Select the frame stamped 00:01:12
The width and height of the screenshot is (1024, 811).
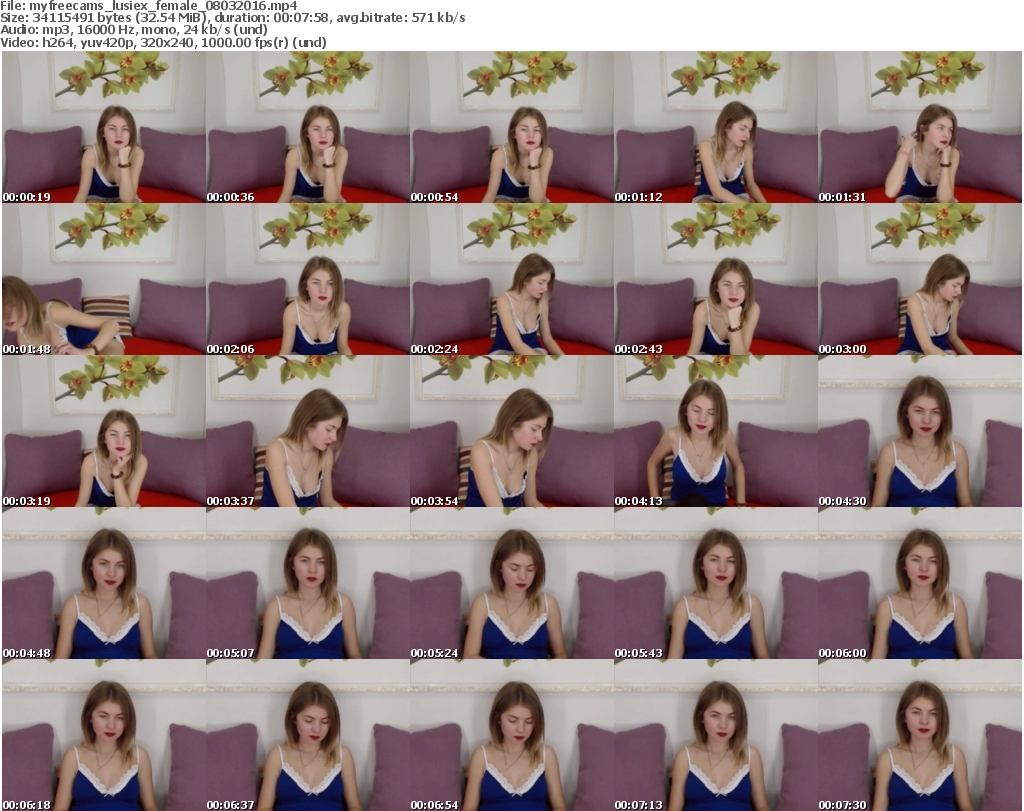[x=716, y=127]
